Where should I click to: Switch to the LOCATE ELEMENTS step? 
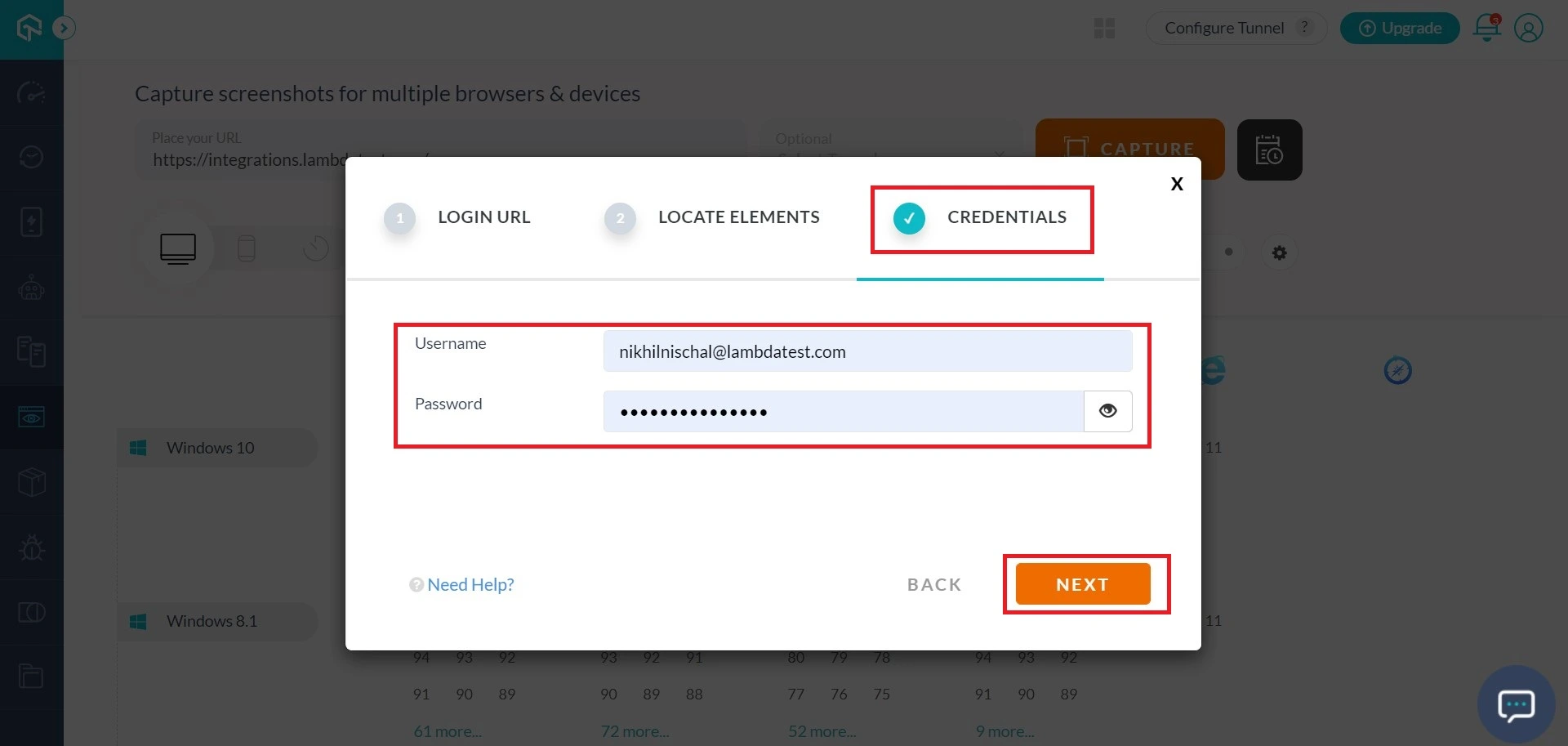point(737,217)
